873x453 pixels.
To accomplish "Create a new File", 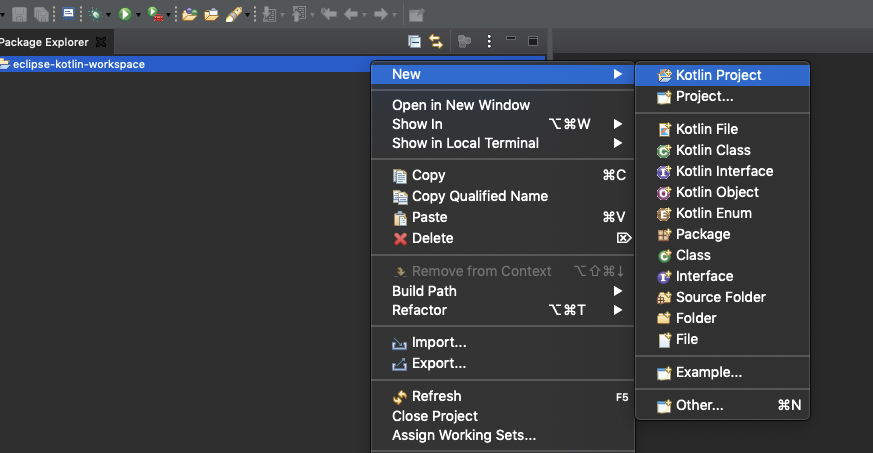I will tap(722, 339).
